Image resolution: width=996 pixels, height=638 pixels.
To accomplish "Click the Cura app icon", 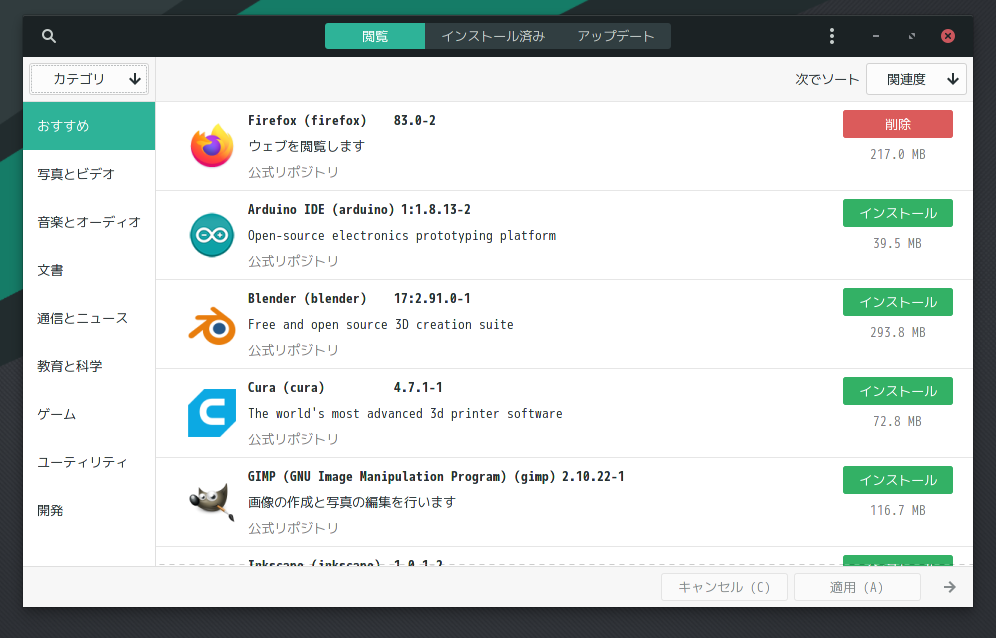I will (212, 413).
